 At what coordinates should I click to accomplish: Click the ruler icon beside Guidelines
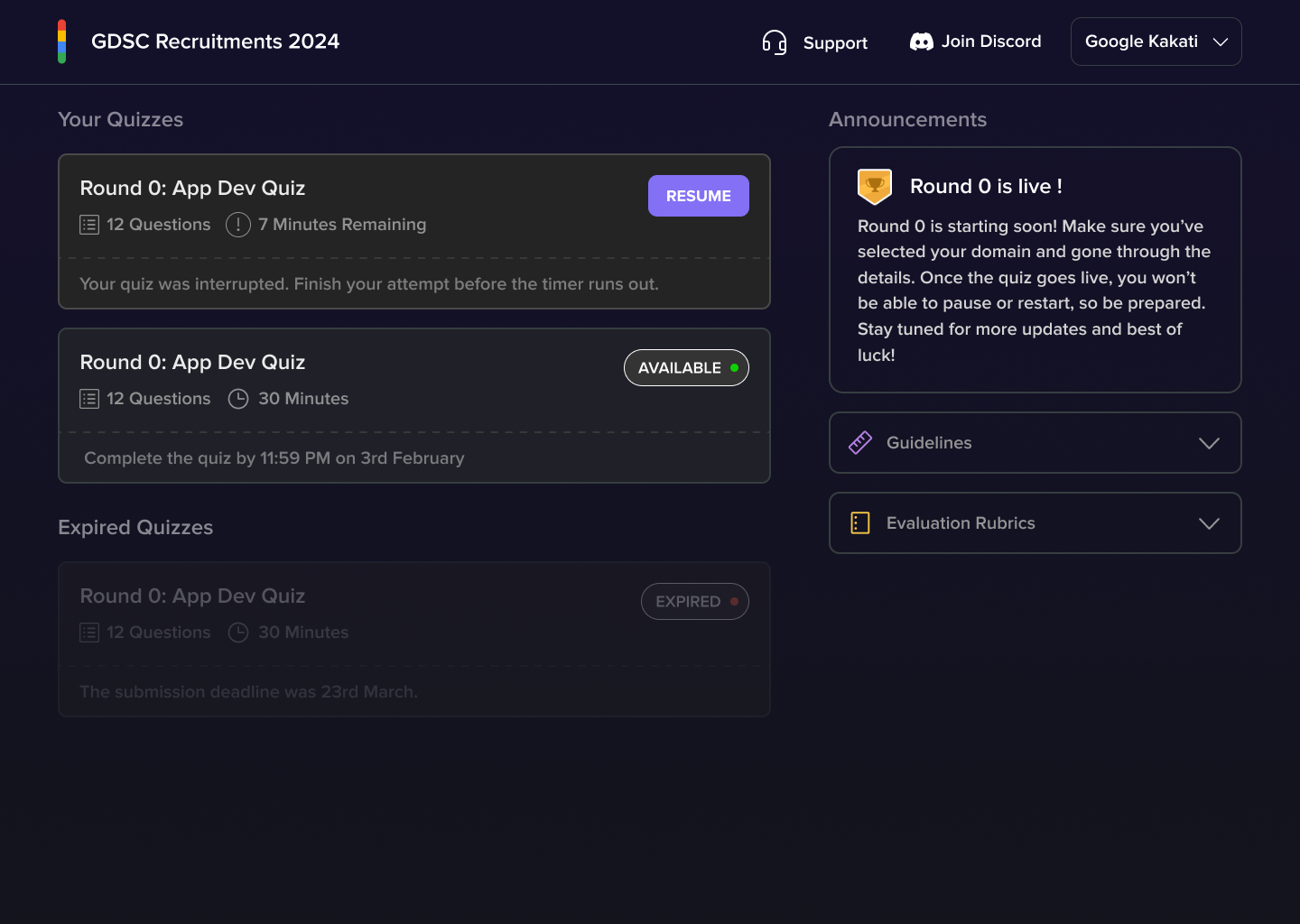[860, 442]
